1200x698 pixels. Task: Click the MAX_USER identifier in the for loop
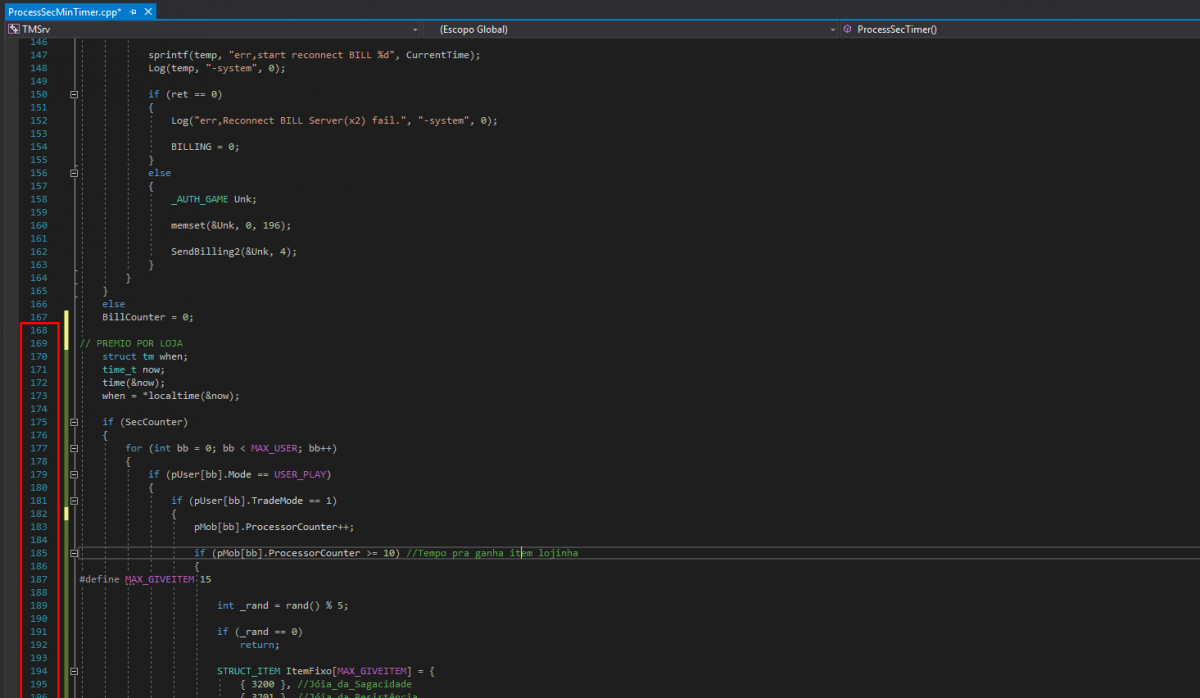(x=276, y=448)
